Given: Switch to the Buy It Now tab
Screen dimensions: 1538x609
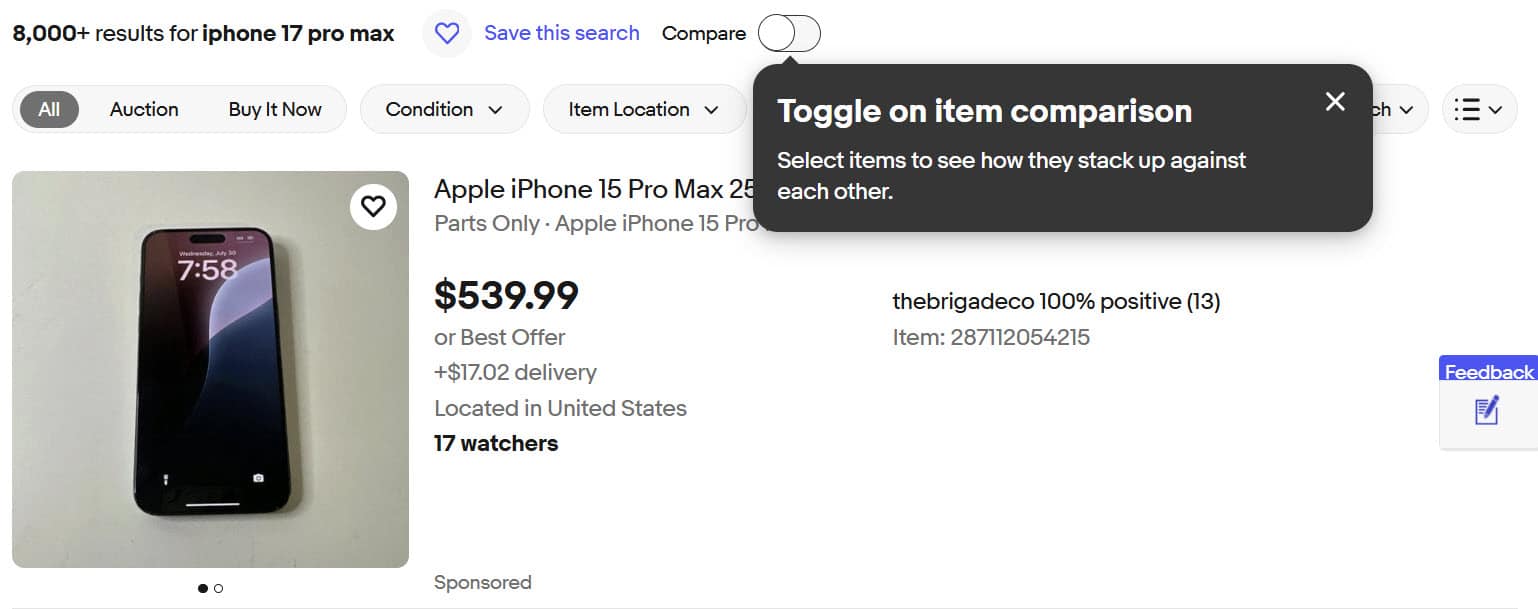Looking at the screenshot, I should [x=275, y=109].
